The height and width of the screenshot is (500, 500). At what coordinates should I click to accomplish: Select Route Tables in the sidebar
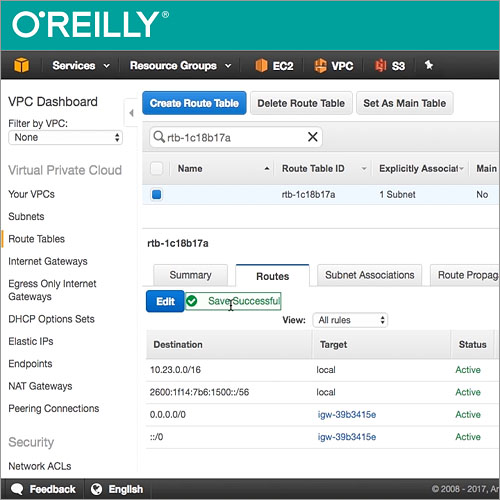(36, 239)
